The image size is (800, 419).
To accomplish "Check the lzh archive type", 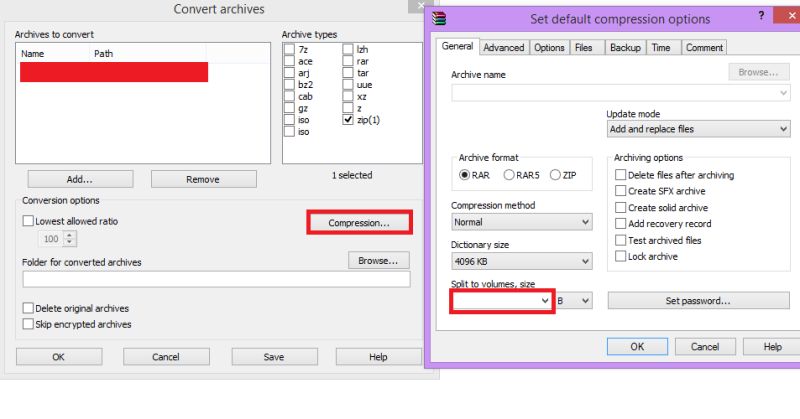I will coord(348,49).
